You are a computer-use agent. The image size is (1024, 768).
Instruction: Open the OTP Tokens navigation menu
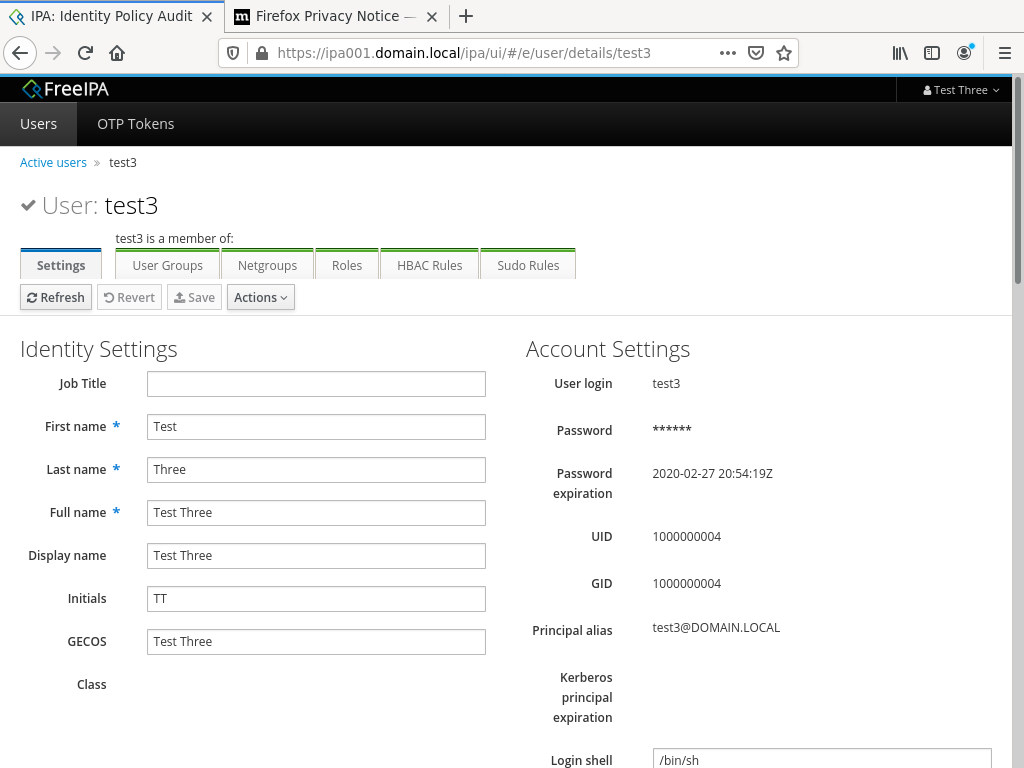[x=136, y=124]
